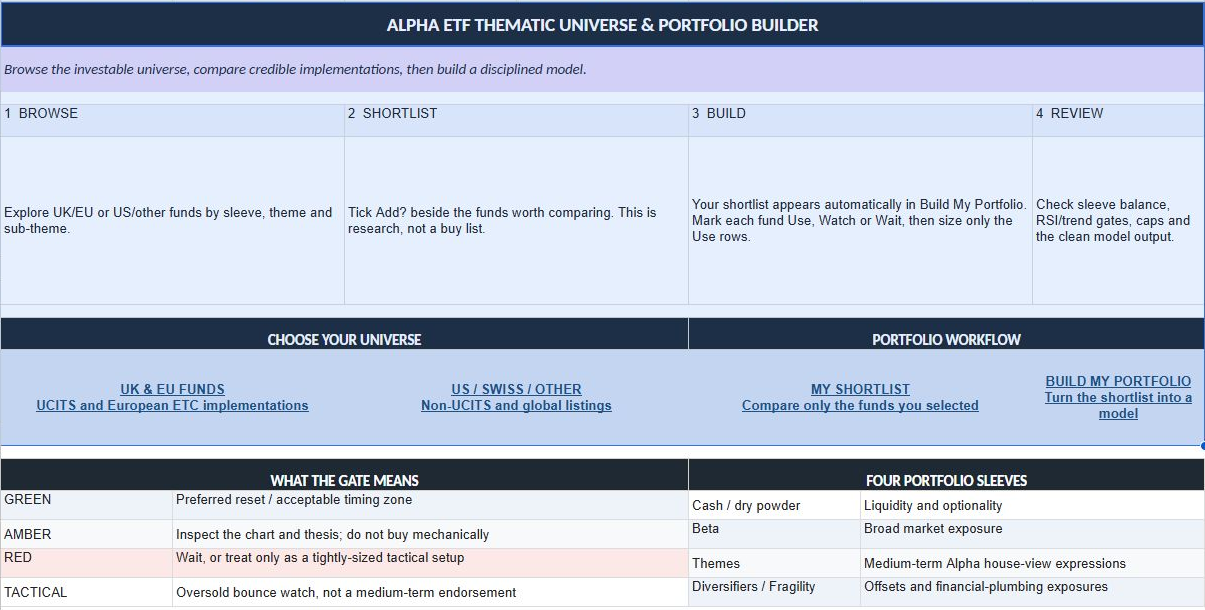Click the PORTFOLIO WORKFLOW header
The image size is (1205, 610).
946,339
